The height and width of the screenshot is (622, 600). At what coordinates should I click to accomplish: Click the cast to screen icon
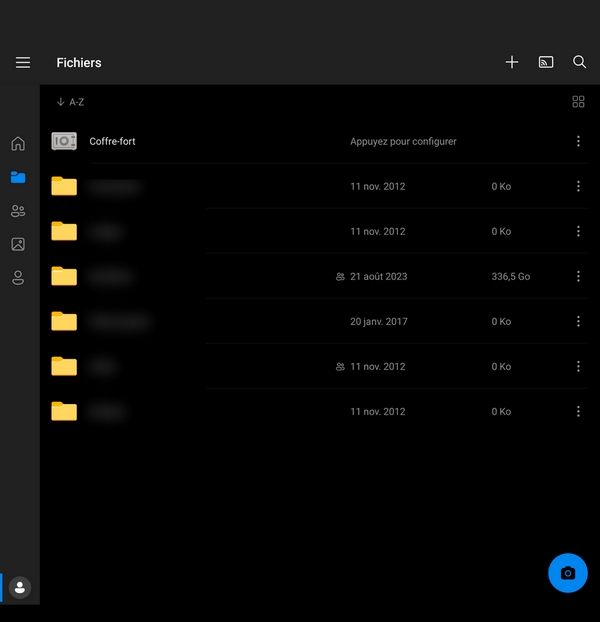coord(546,62)
